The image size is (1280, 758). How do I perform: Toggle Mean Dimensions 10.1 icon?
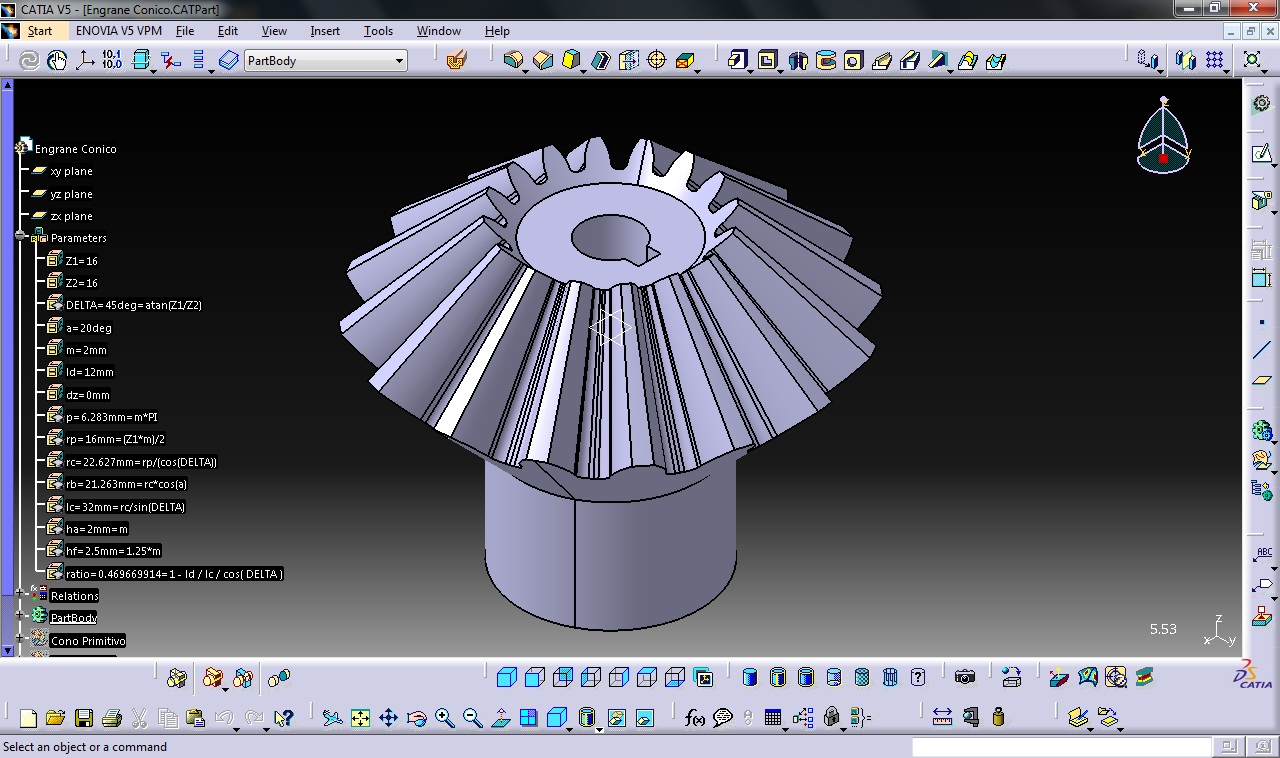[112, 61]
